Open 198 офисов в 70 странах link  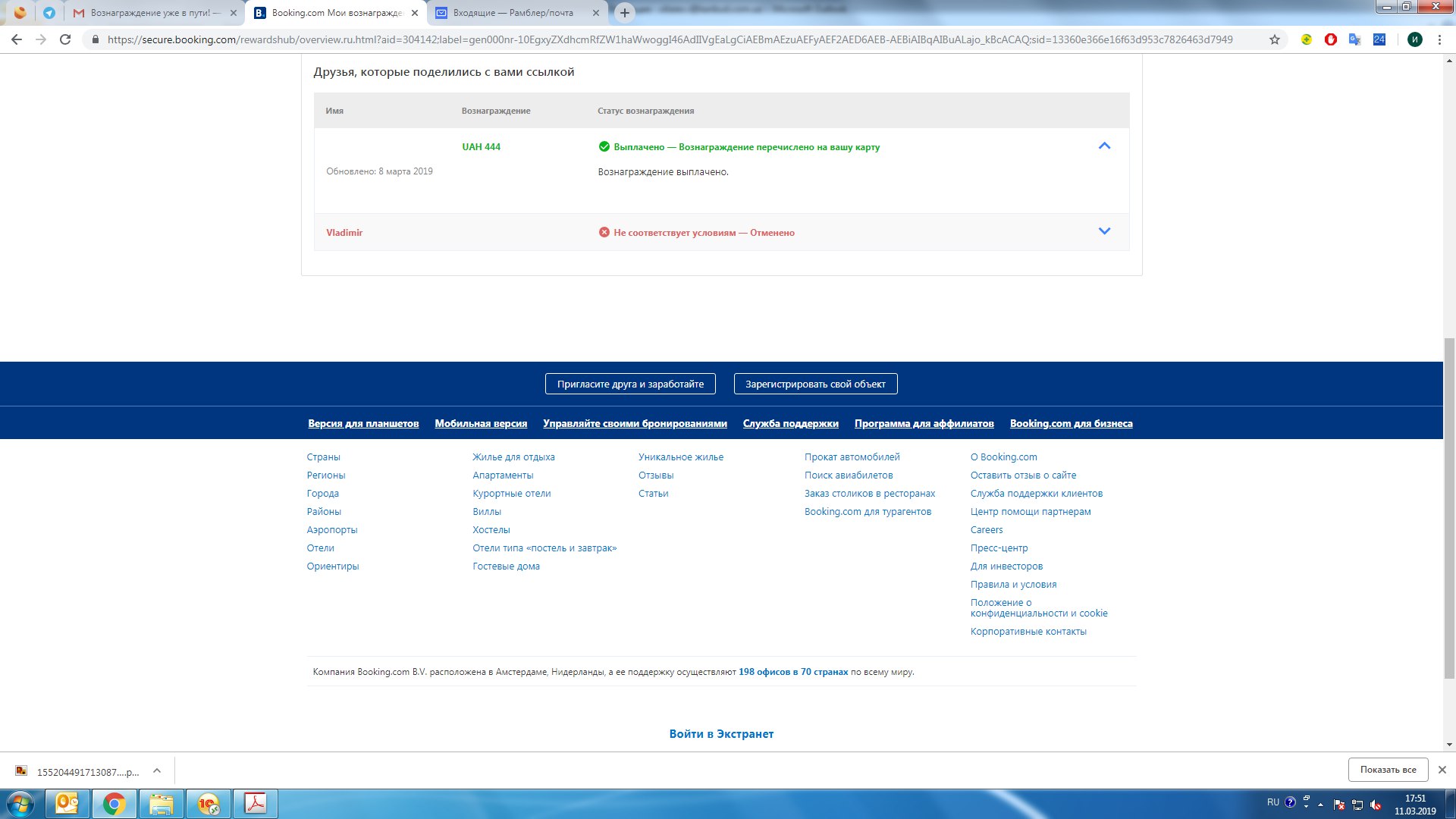click(x=793, y=671)
